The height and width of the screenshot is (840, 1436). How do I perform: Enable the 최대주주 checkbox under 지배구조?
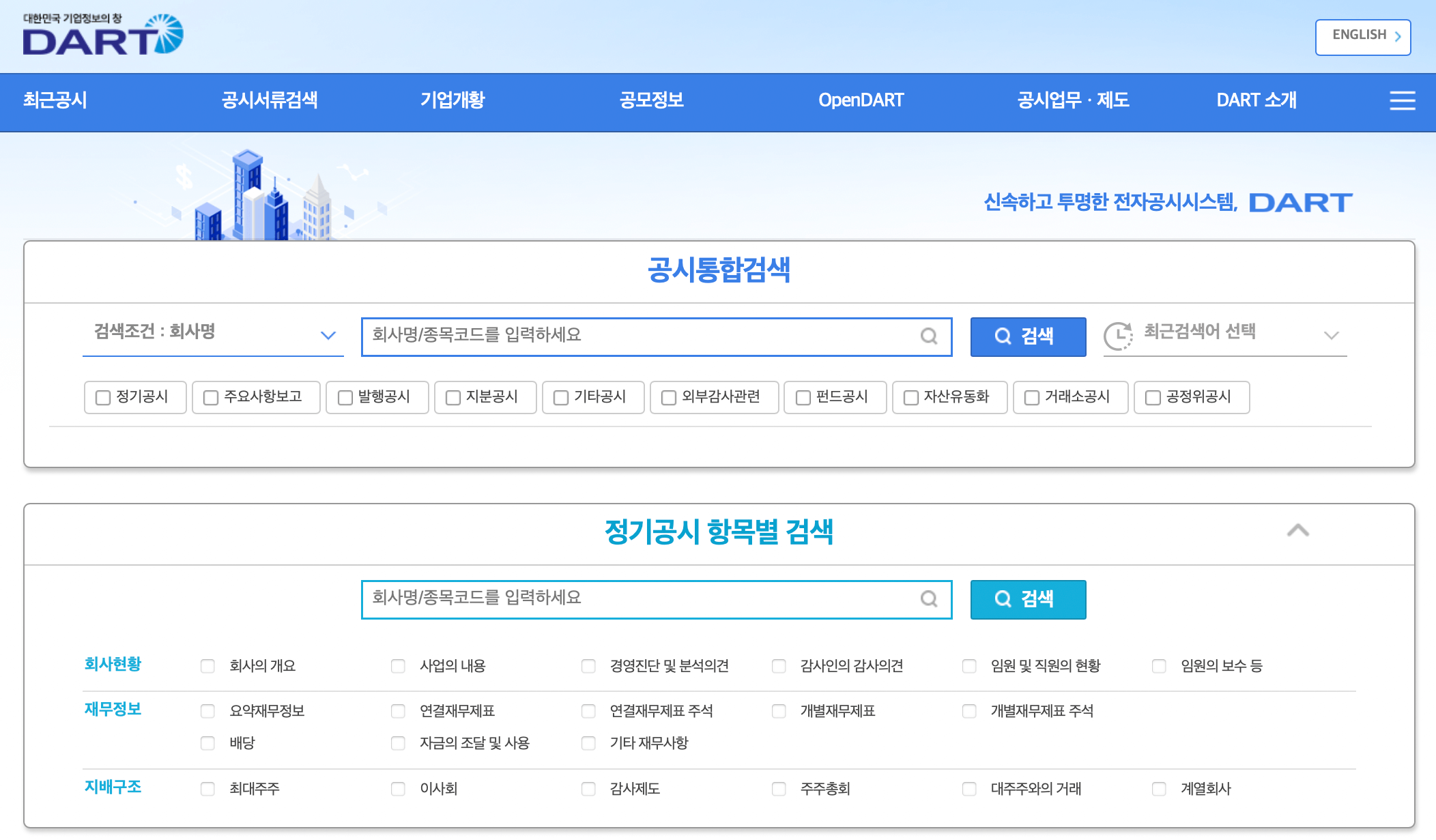click(x=208, y=789)
